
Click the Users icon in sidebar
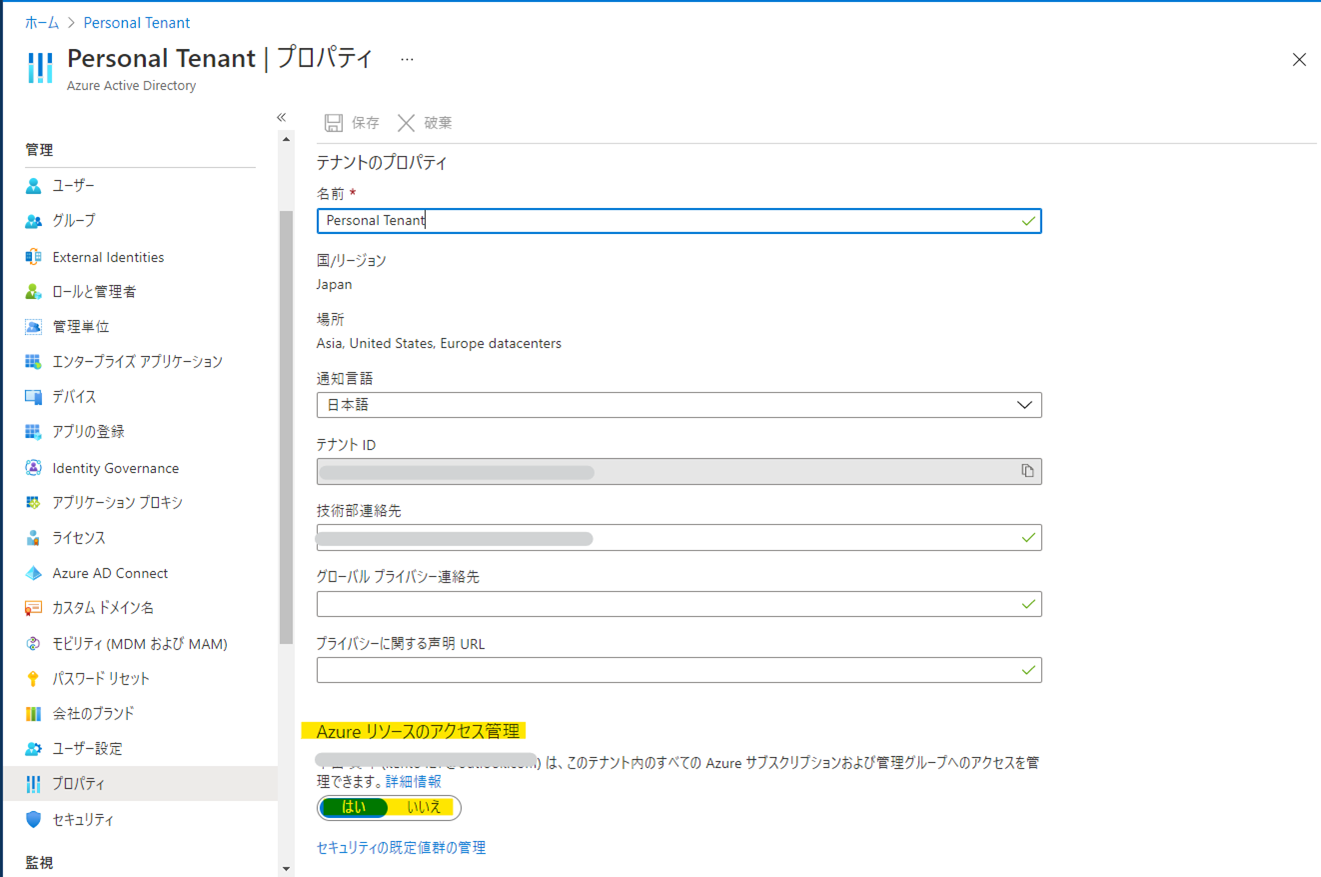33,186
